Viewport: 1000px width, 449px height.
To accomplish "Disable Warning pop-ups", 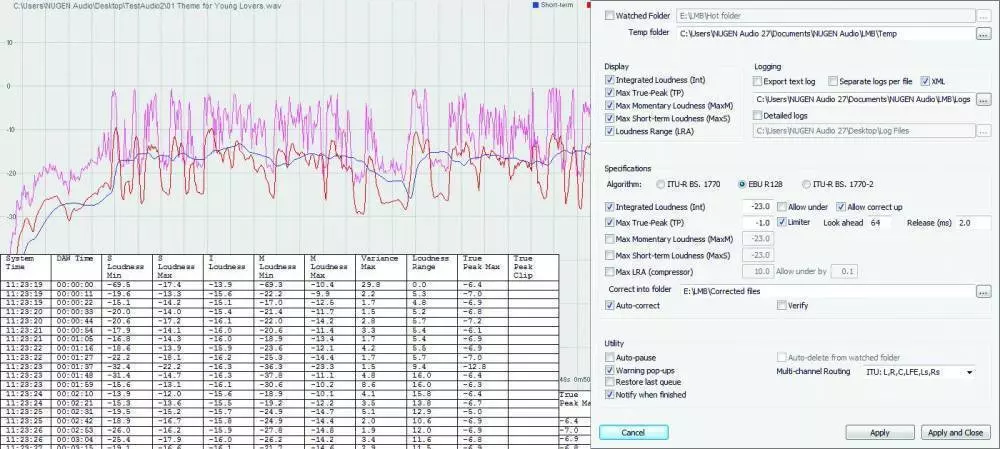I will 610,371.
